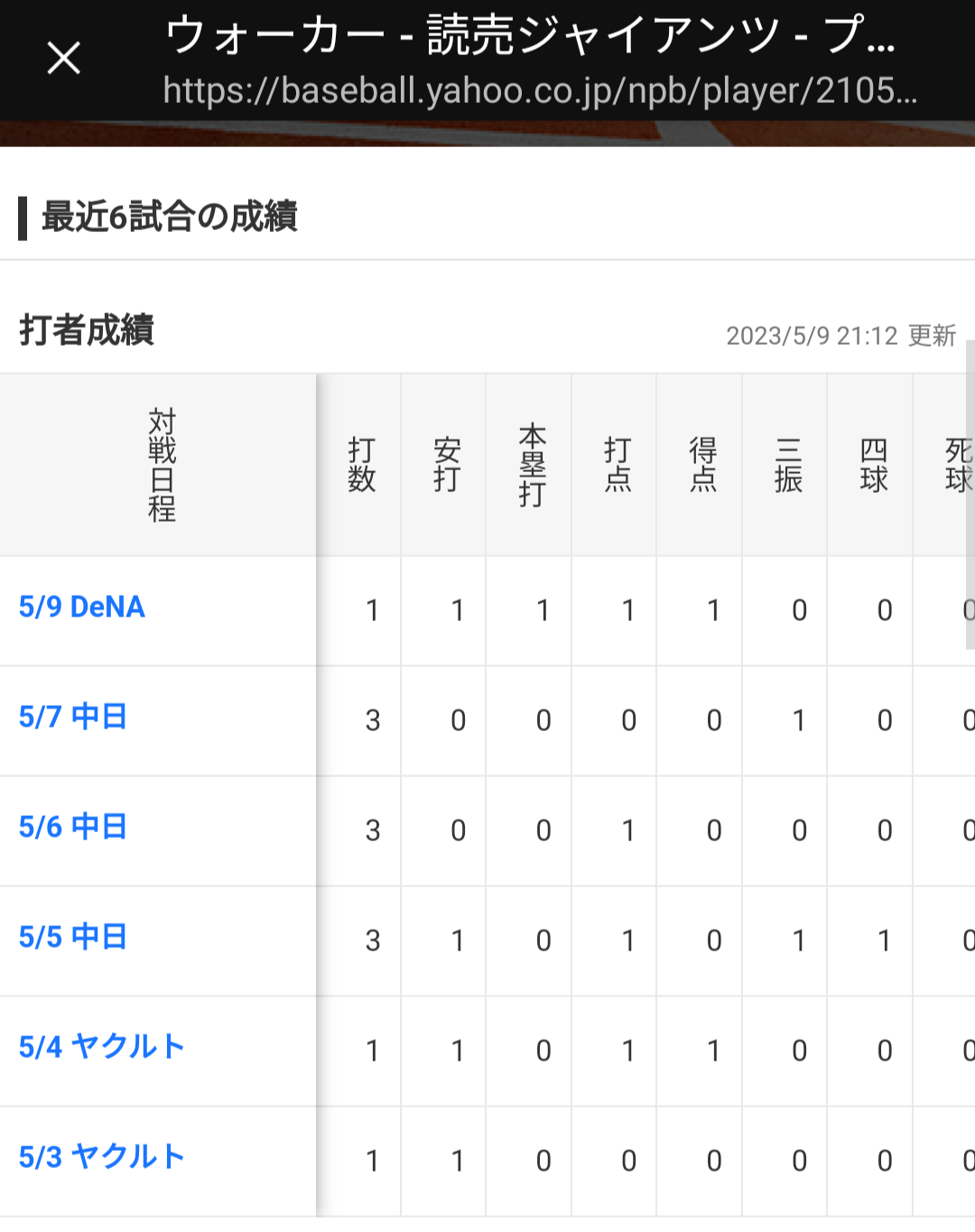This screenshot has width=975, height=1232.
Task: Tap the ウォーカー page title in header
Action: (530, 36)
